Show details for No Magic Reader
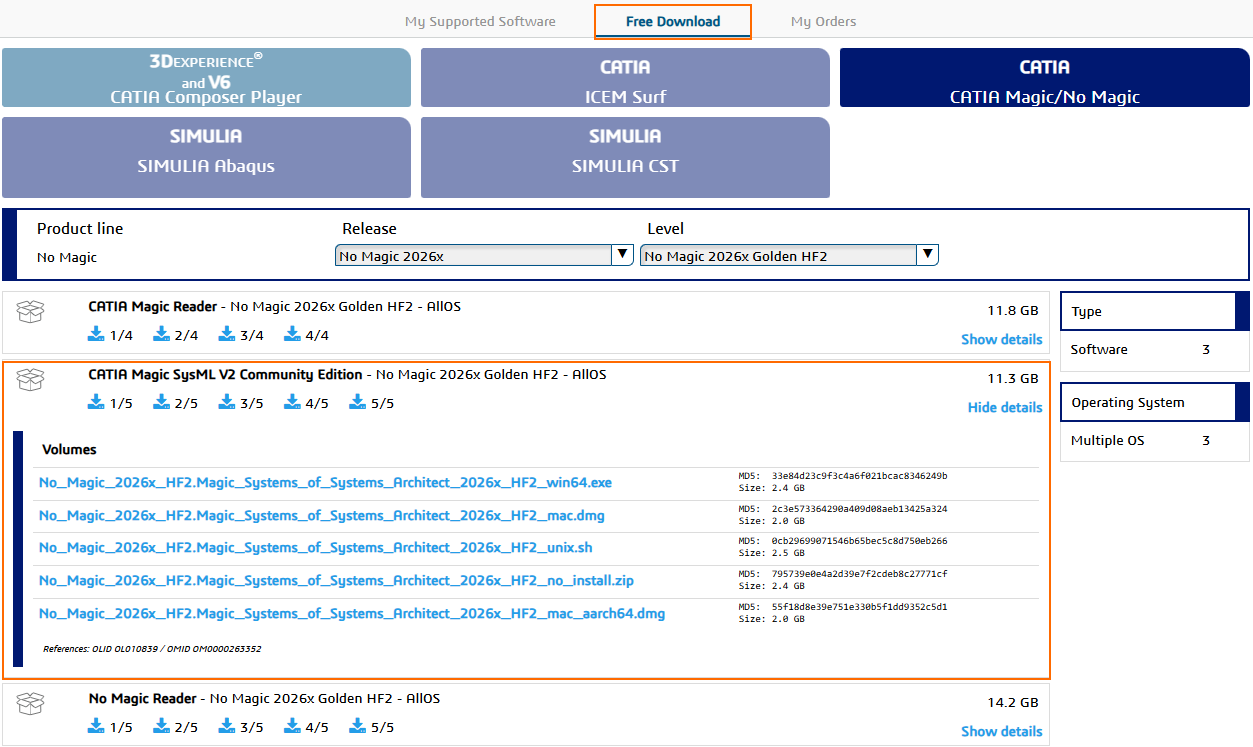This screenshot has width=1253, height=747. click(1001, 731)
